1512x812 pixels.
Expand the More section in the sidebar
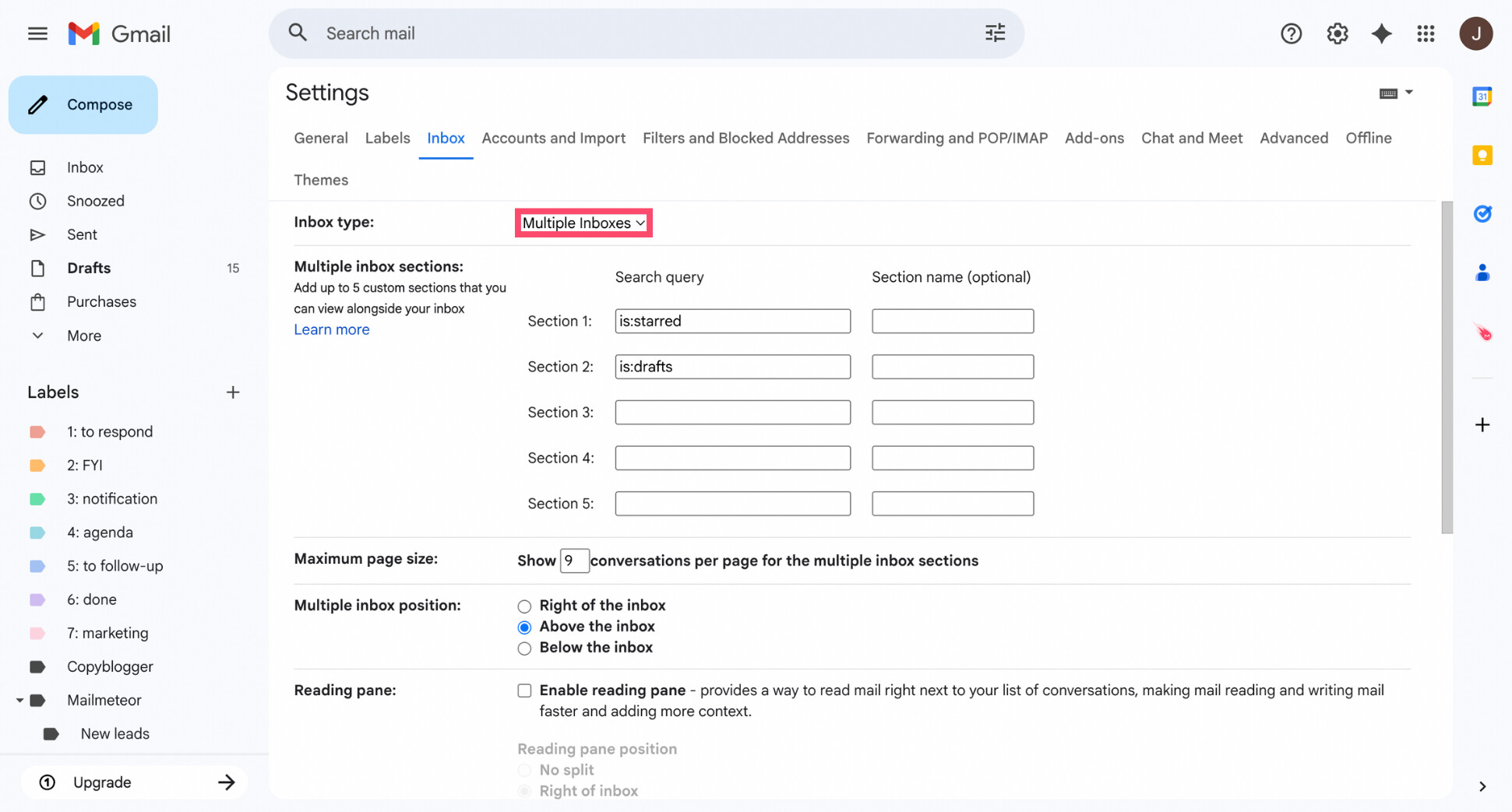(x=83, y=336)
